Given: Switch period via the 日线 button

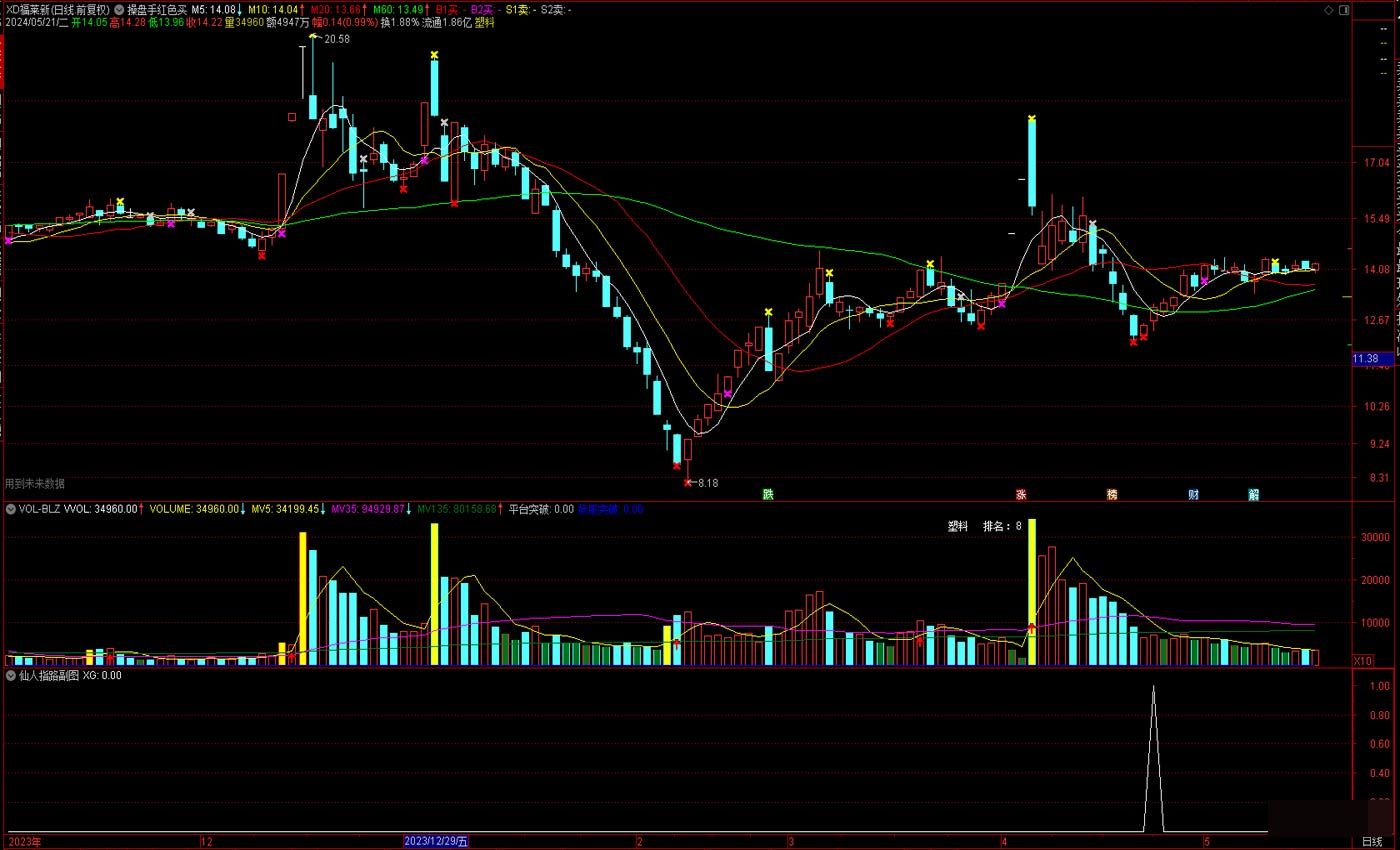Looking at the screenshot, I should [1372, 842].
